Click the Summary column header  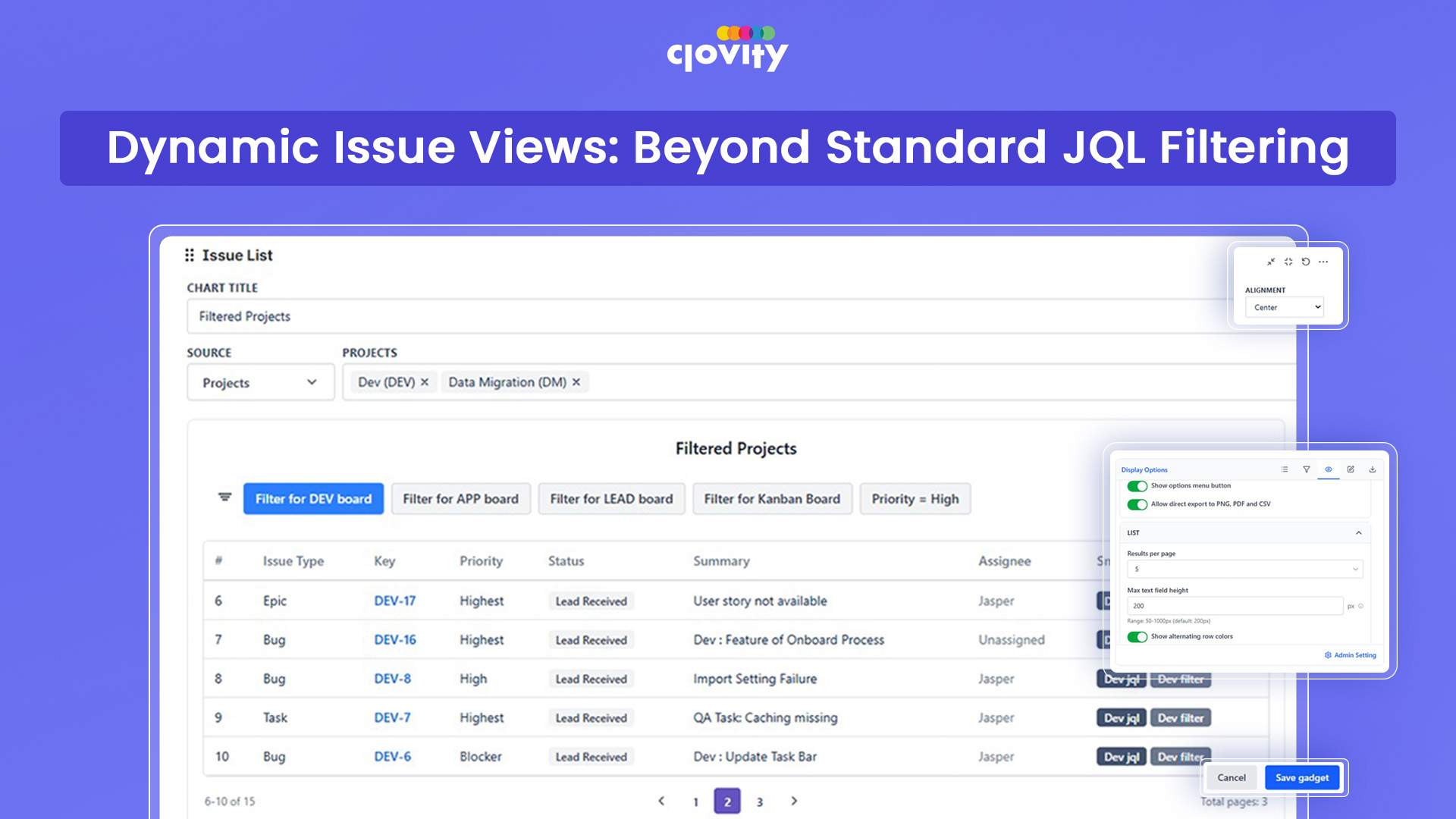[x=721, y=561]
